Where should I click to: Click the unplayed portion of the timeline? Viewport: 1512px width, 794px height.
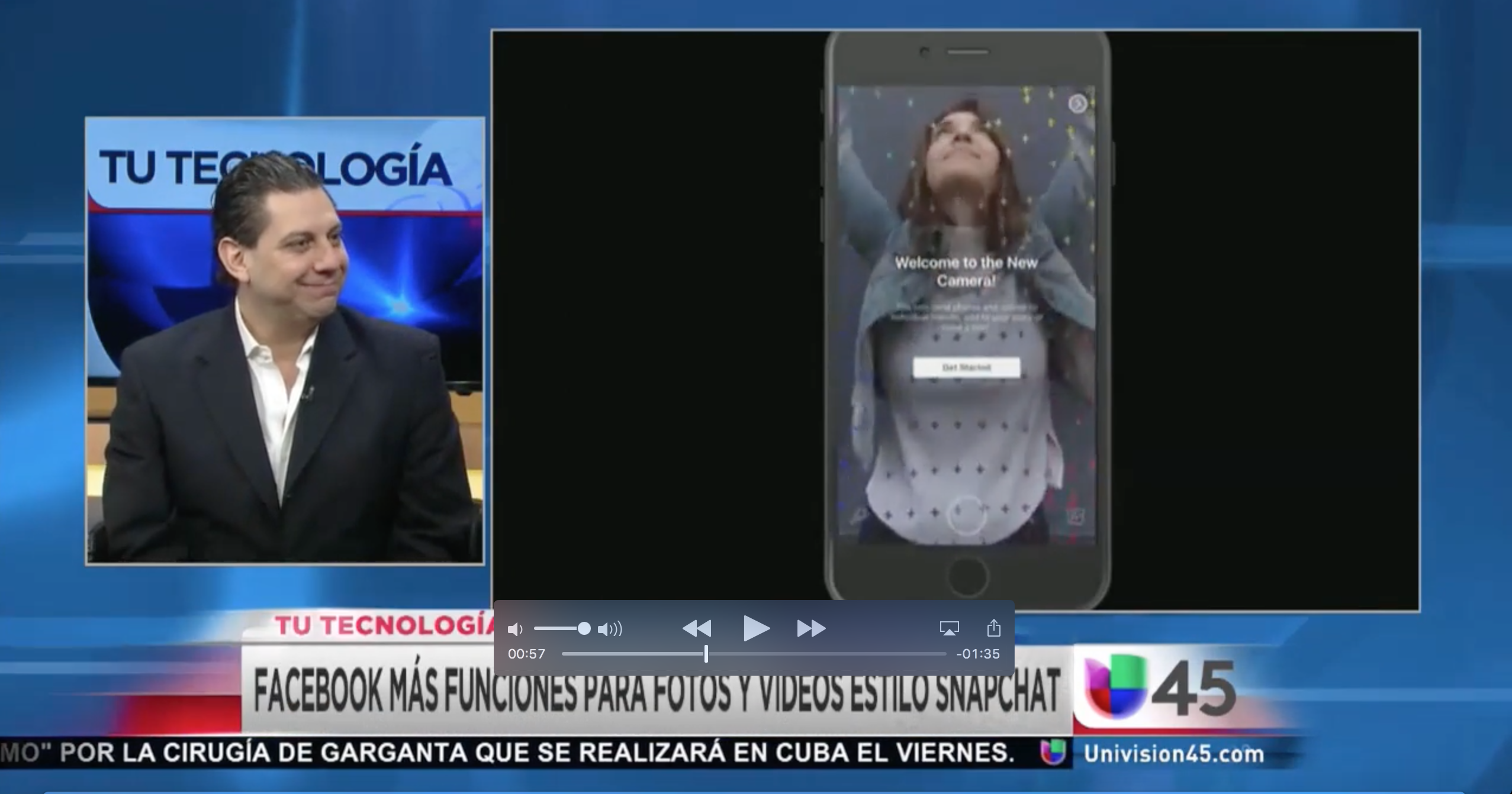coord(829,654)
